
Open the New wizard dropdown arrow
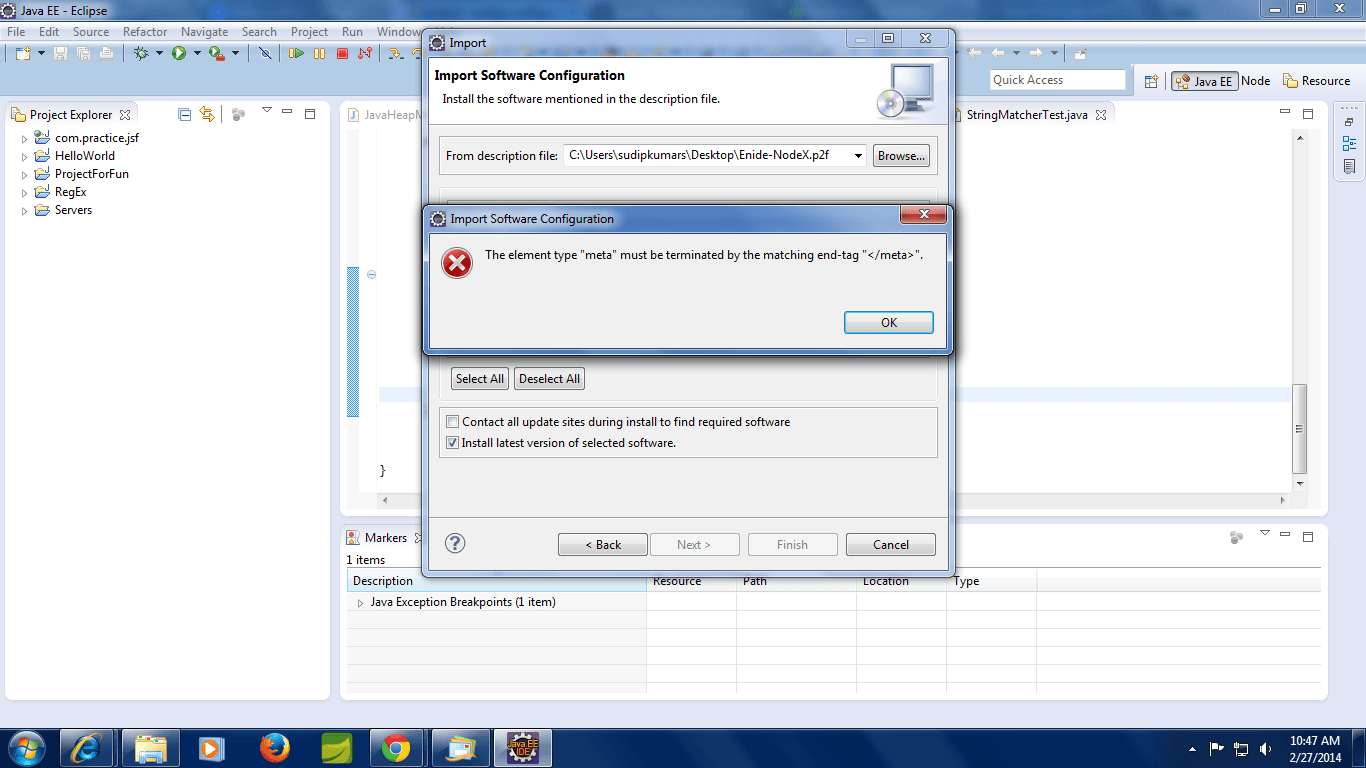point(41,53)
